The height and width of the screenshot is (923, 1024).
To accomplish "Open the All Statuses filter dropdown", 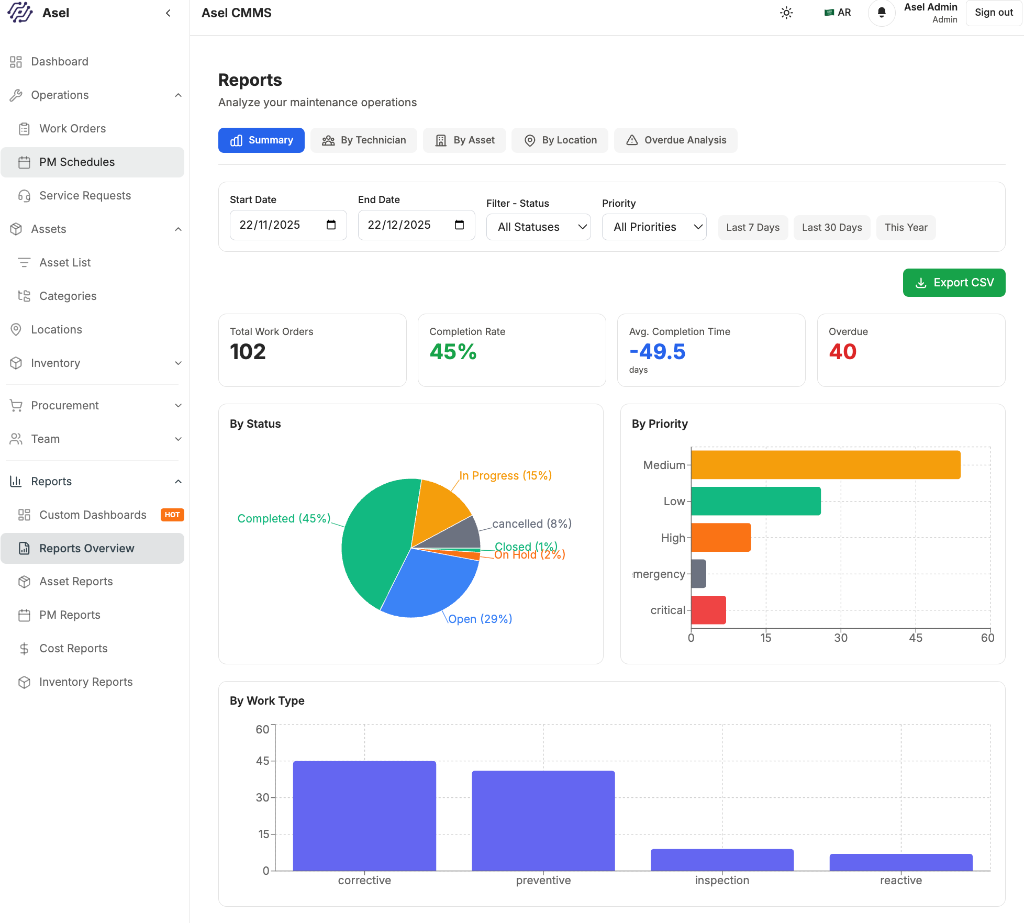I will coord(538,227).
